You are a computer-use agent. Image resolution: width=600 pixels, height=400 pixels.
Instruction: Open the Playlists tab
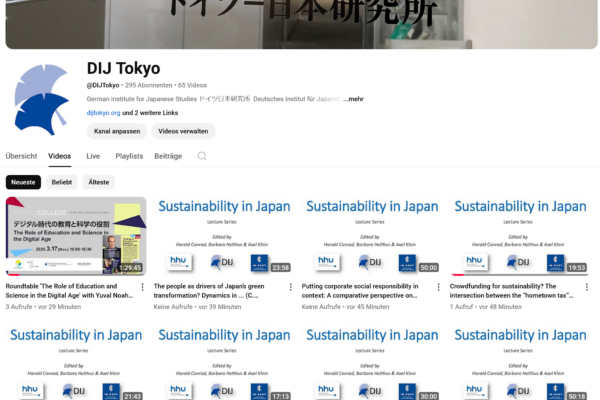point(129,156)
